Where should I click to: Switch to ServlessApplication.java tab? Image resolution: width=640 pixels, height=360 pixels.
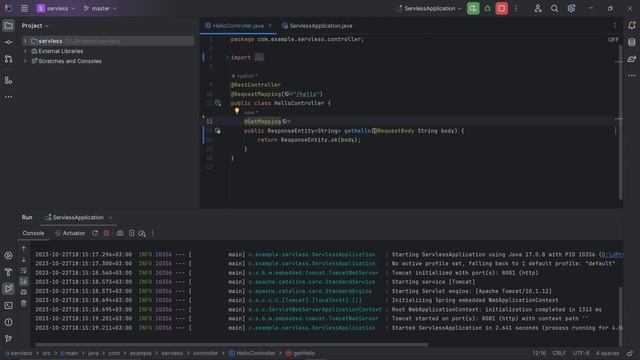[317, 26]
